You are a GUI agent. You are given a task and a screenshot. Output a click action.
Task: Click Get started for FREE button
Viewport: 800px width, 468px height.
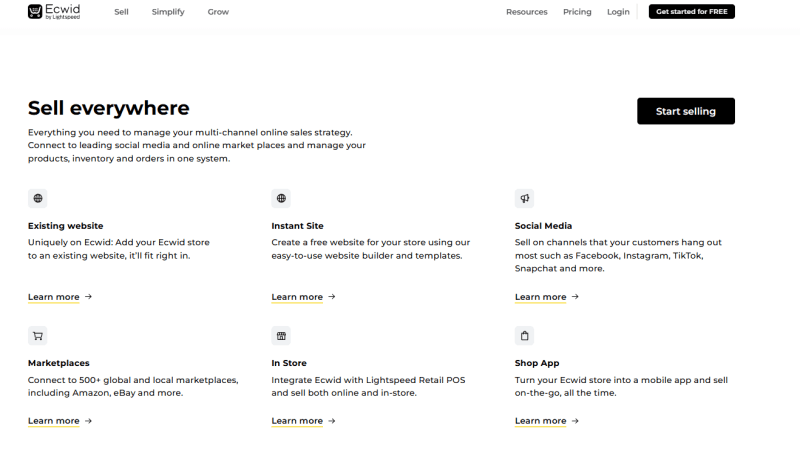[692, 12]
